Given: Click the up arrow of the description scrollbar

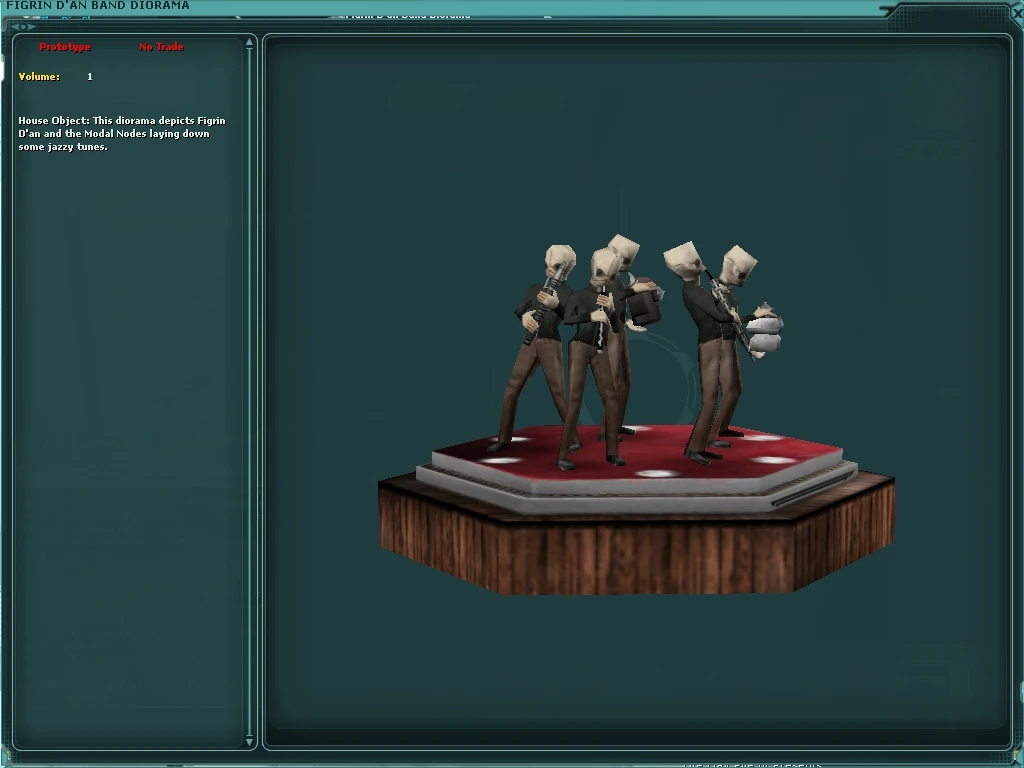Looking at the screenshot, I should point(249,42).
